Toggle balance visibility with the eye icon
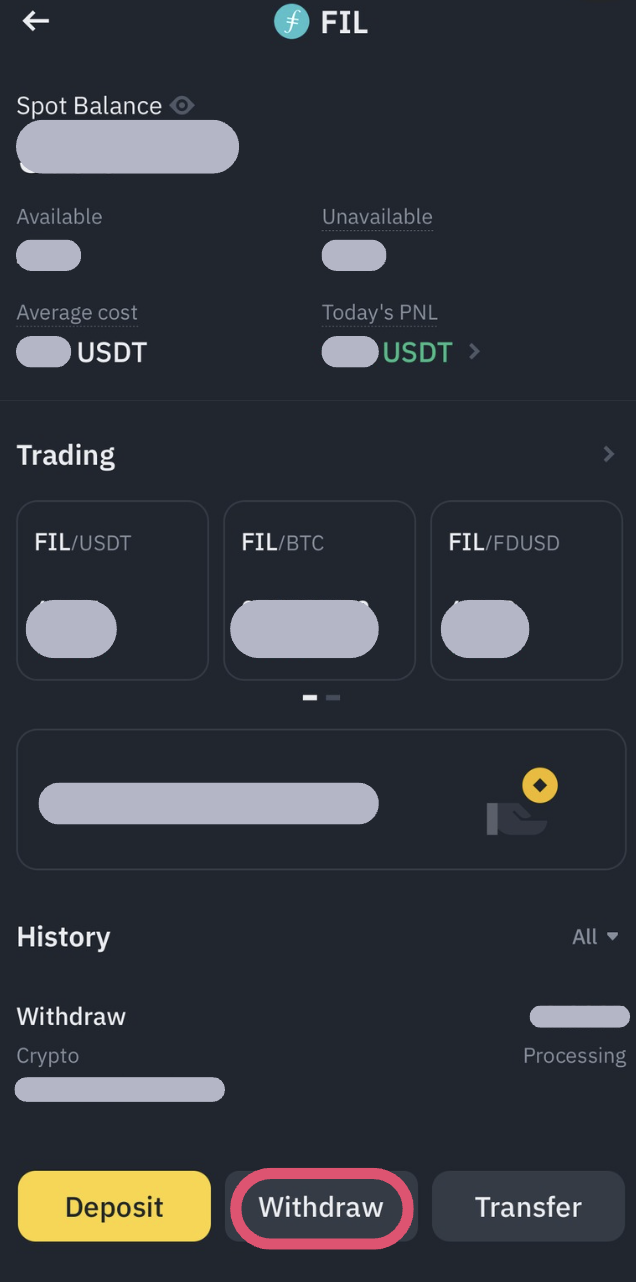The width and height of the screenshot is (636, 1282). pos(182,105)
